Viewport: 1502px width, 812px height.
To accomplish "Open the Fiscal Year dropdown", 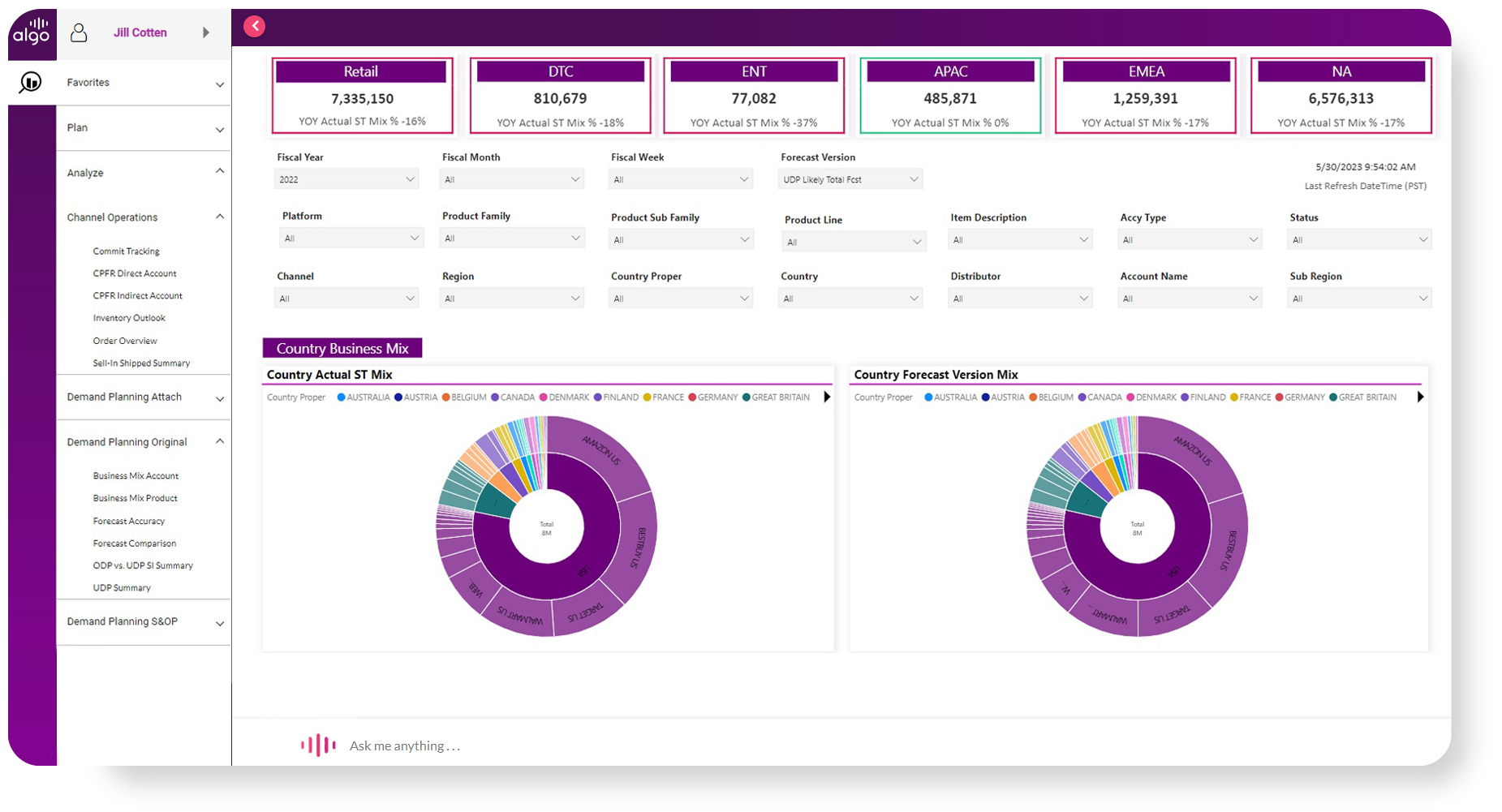I will coord(346,178).
